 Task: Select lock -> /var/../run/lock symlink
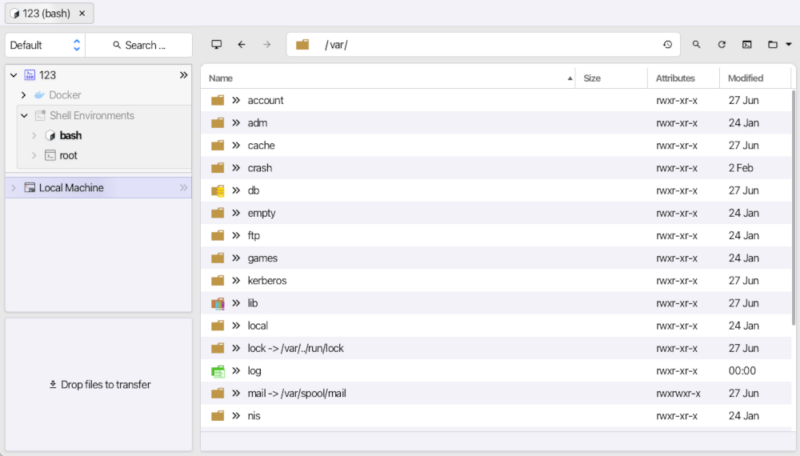pyautogui.click(x=295, y=348)
